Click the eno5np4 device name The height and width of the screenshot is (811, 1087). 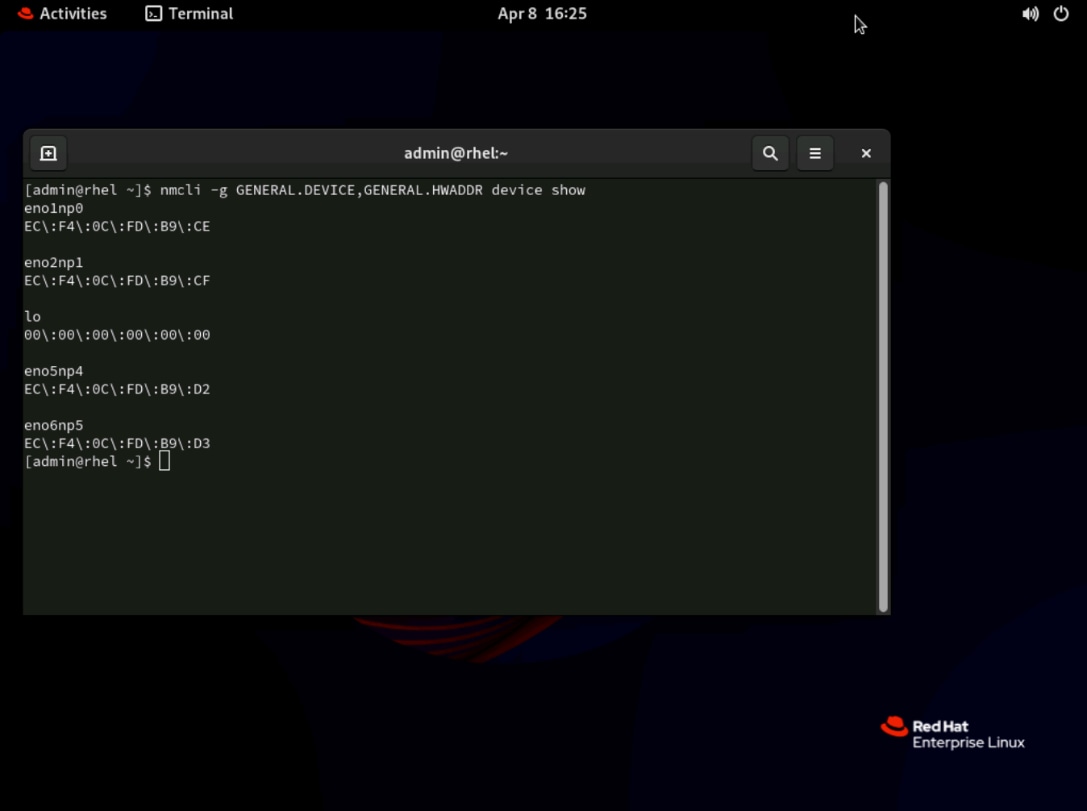tap(53, 371)
